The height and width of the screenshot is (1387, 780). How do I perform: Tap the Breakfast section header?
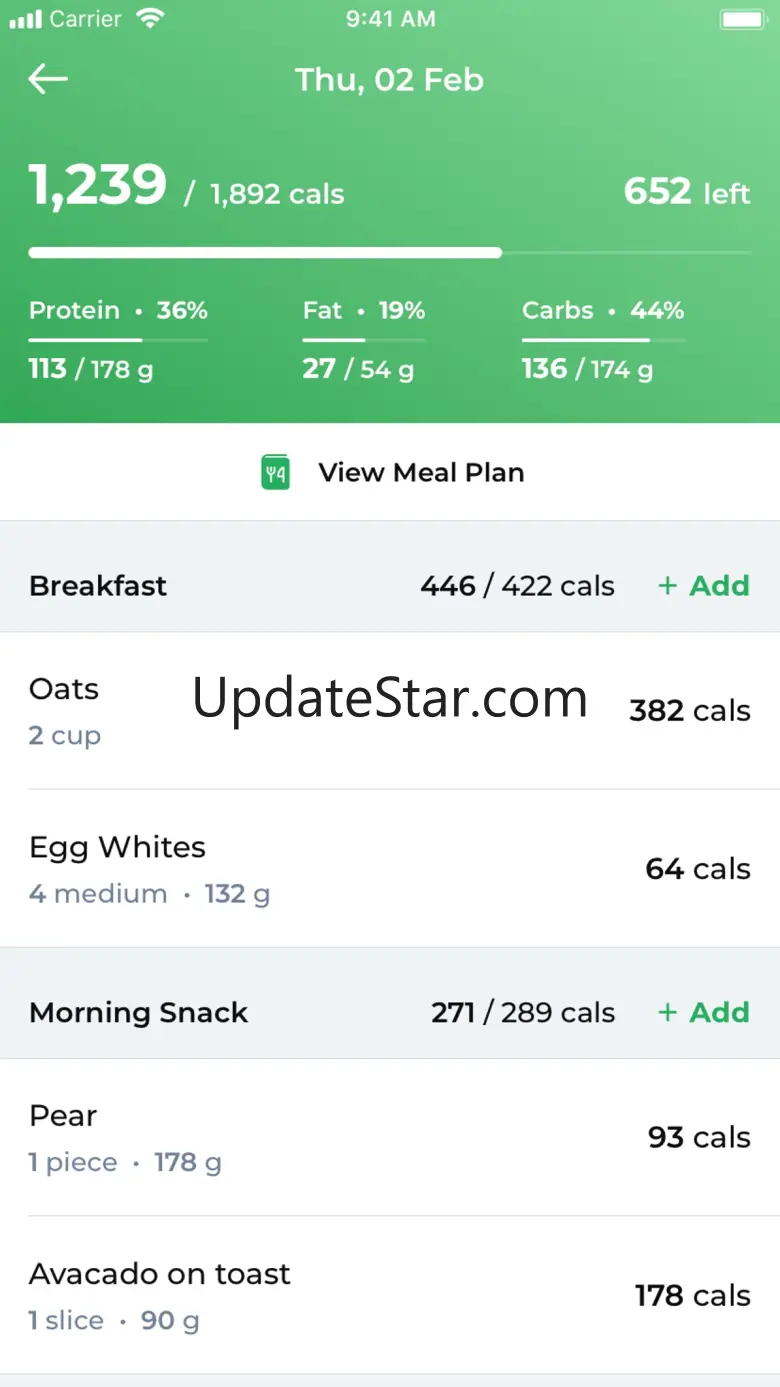pyautogui.click(x=98, y=586)
